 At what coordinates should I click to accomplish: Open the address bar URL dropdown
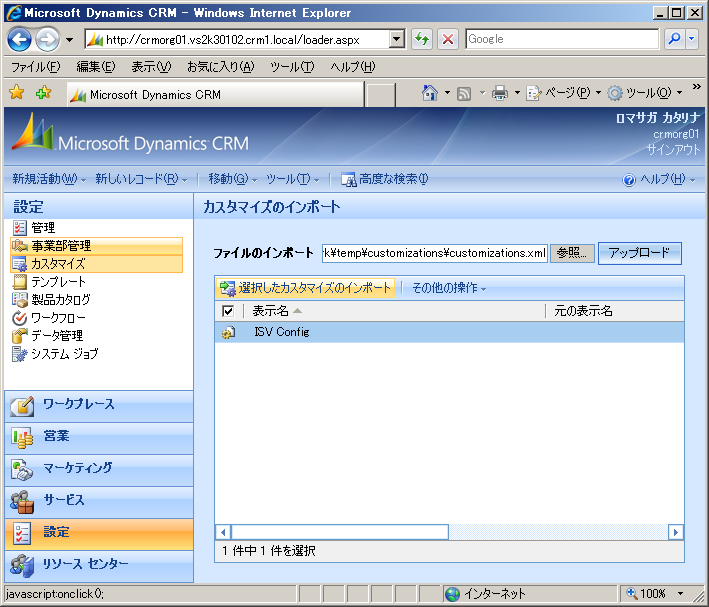pyautogui.click(x=397, y=39)
